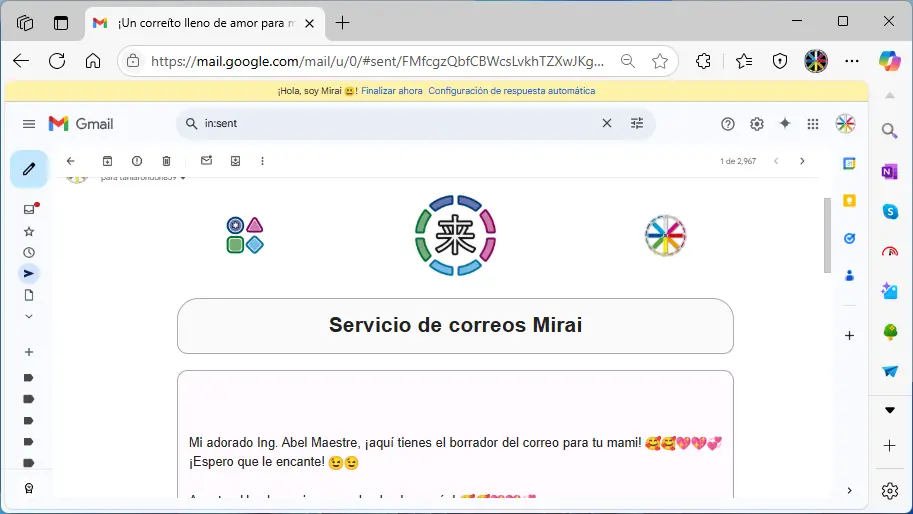Open Gmail Help support icon
The height and width of the screenshot is (514, 913).
pos(728,124)
